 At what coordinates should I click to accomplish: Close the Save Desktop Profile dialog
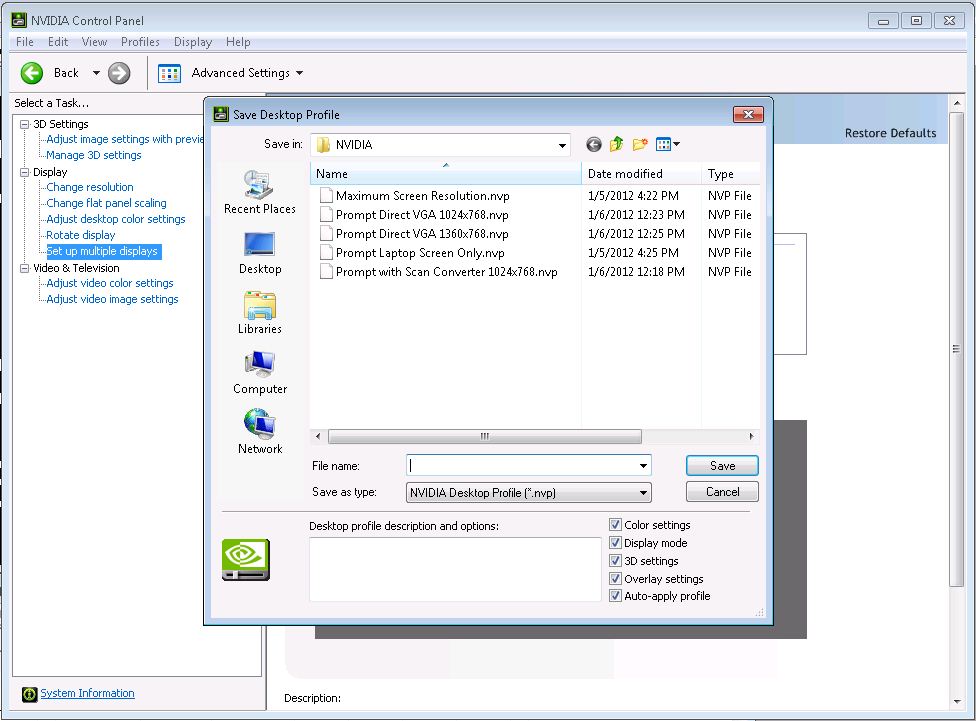(x=748, y=115)
